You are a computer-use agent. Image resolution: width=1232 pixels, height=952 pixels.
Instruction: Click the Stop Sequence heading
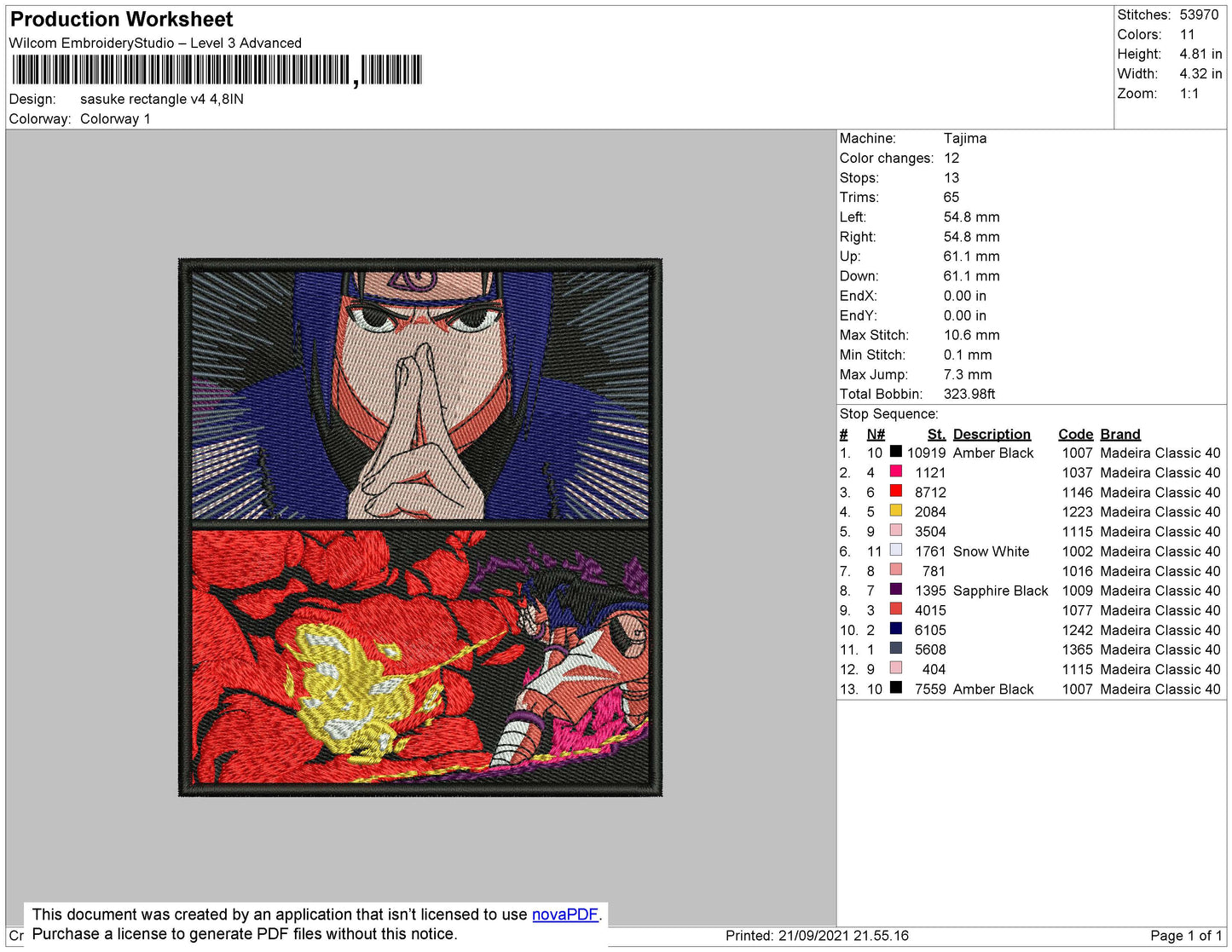(x=888, y=413)
